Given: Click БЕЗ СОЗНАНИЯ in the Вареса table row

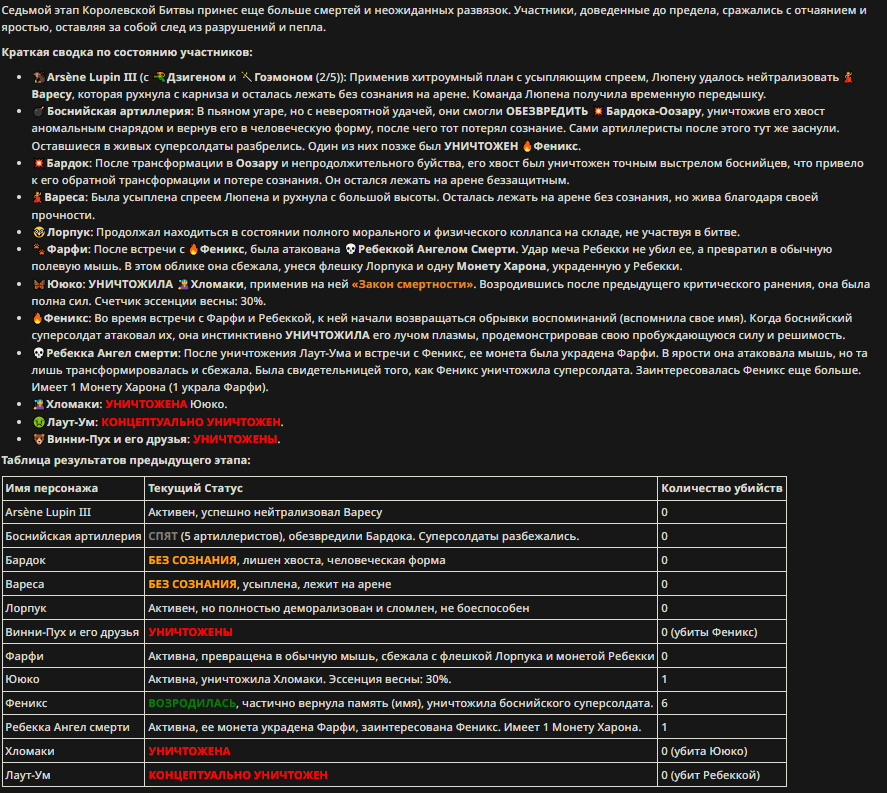Looking at the screenshot, I should pyautogui.click(x=192, y=584).
